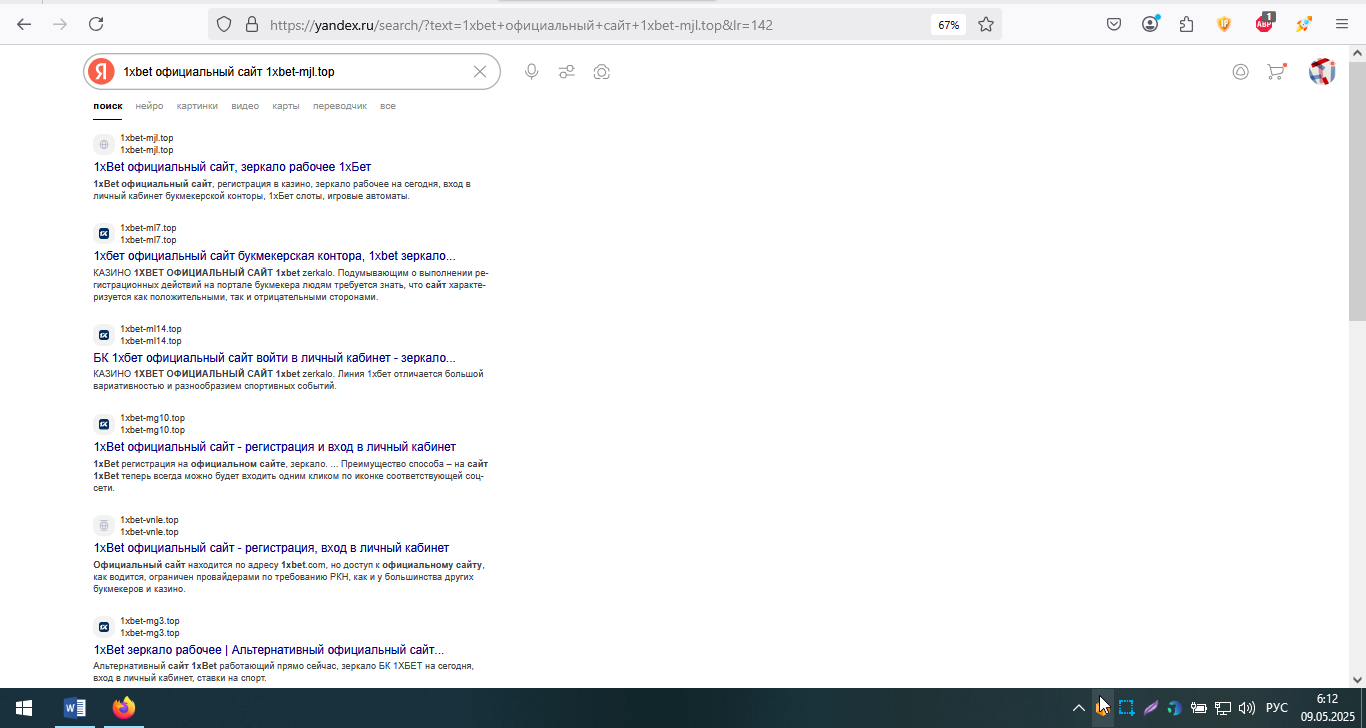Open the snipping tool tray icon

[1126, 708]
